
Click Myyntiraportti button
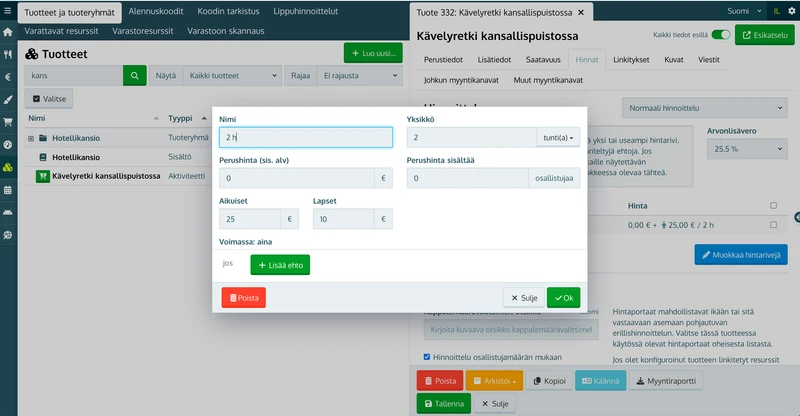tap(666, 381)
